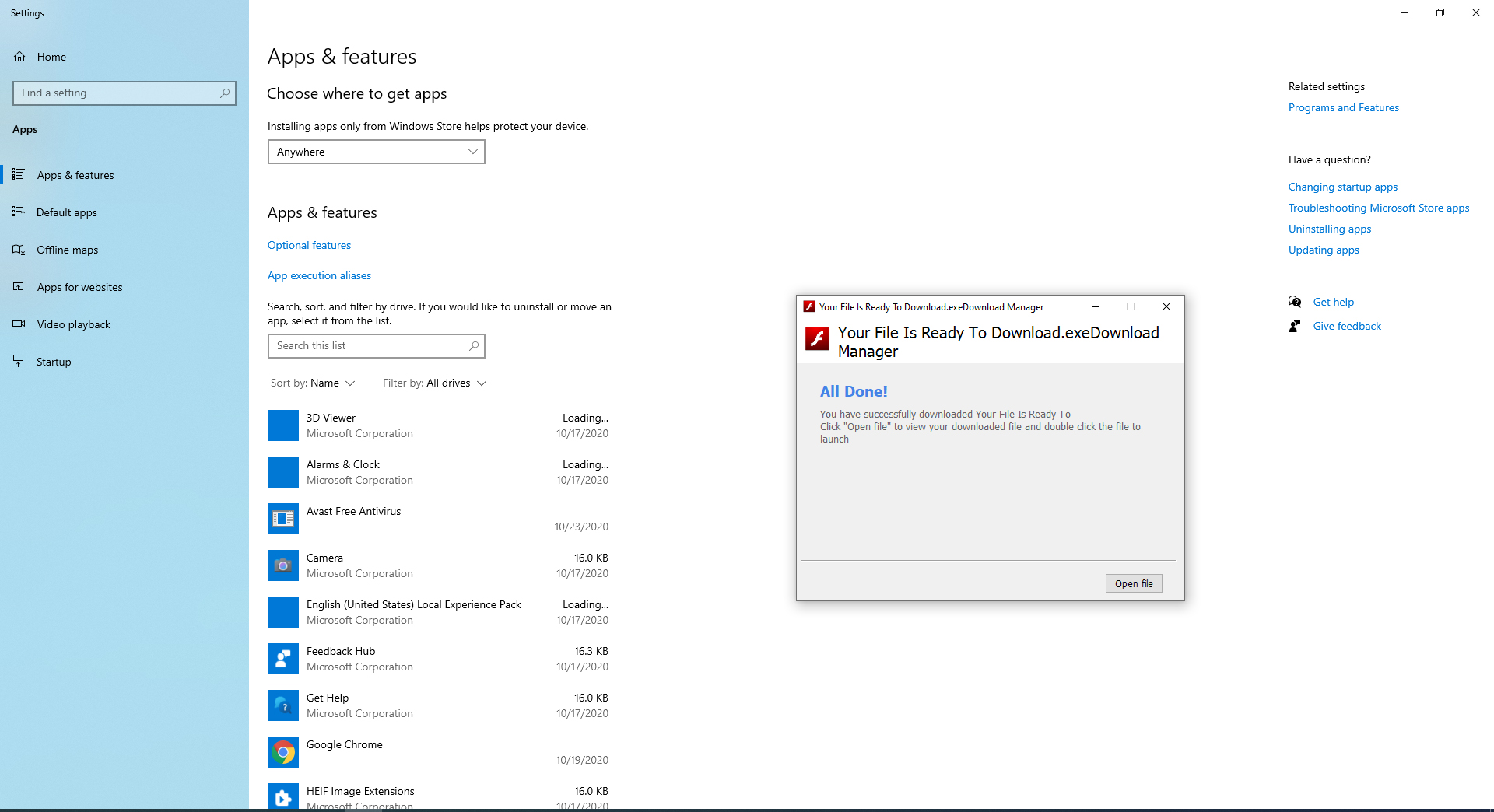
Task: Close the Download Manager dialog
Action: (x=1166, y=306)
